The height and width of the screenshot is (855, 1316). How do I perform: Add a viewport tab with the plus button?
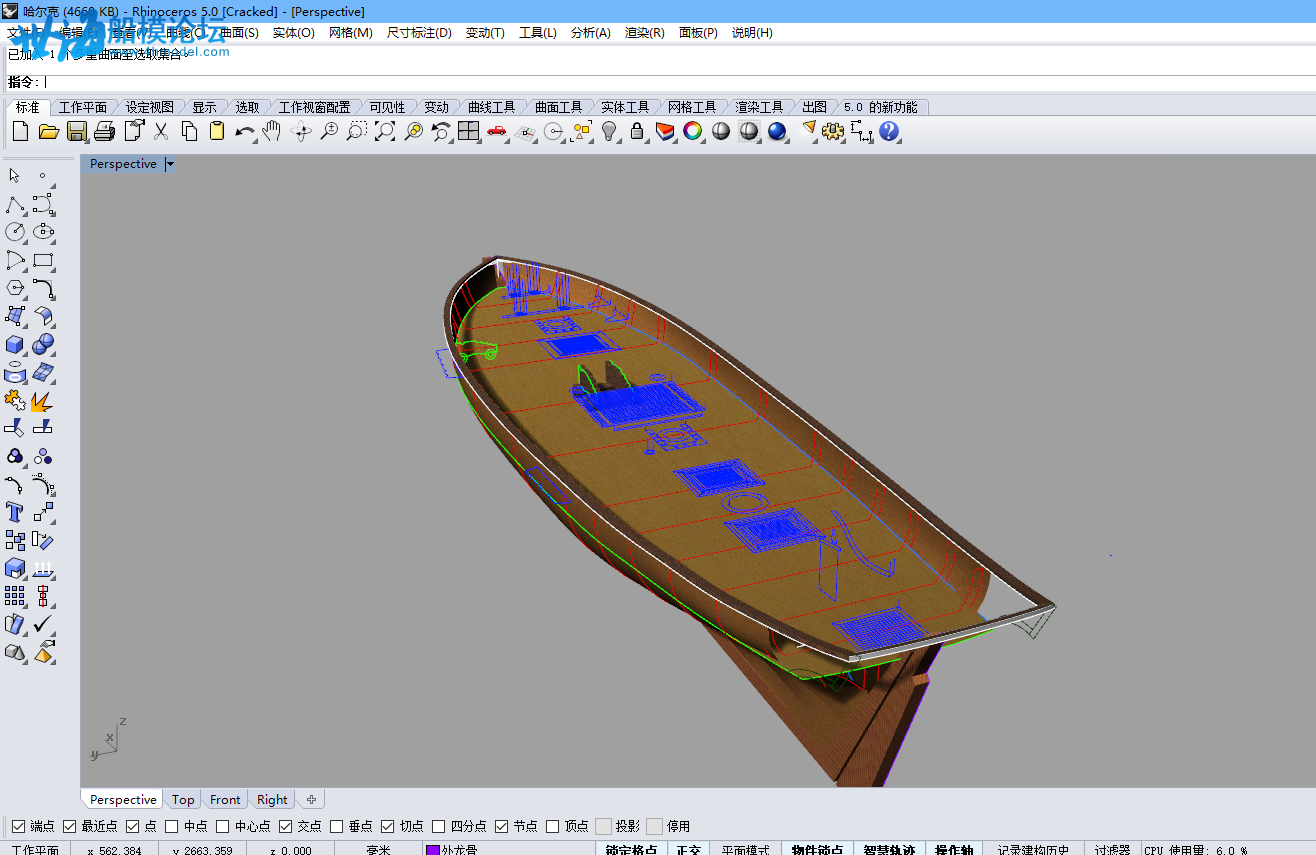[x=312, y=800]
